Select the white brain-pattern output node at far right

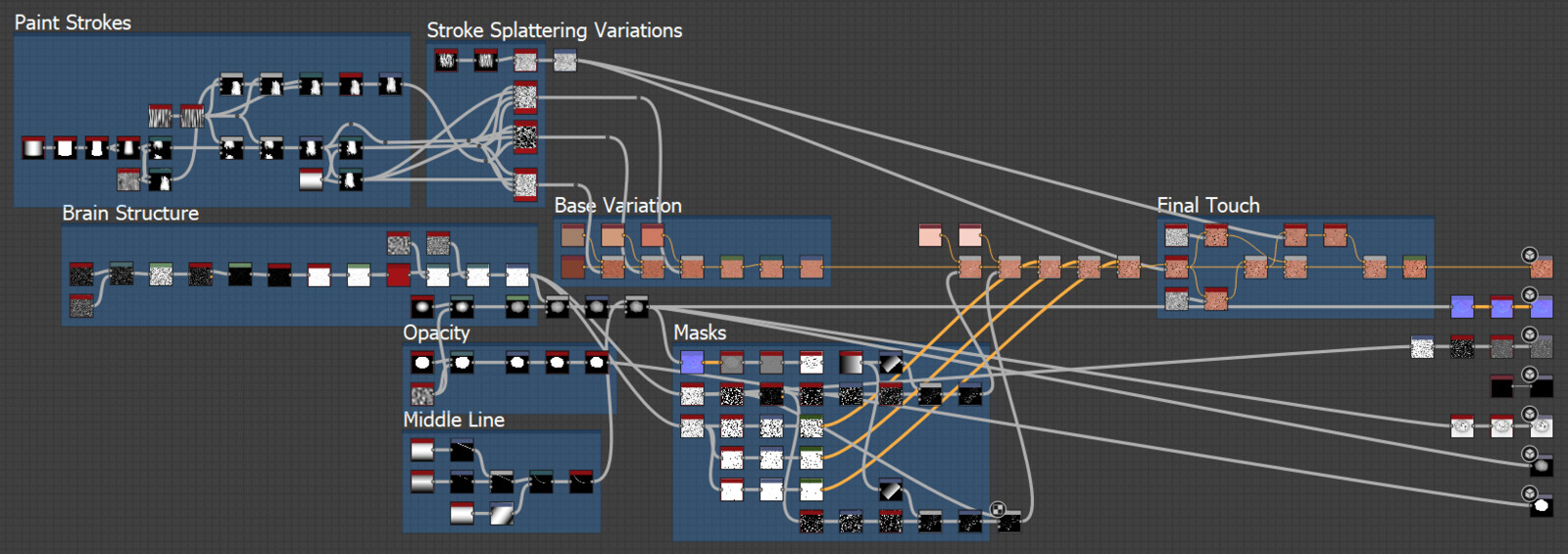[x=1542, y=426]
